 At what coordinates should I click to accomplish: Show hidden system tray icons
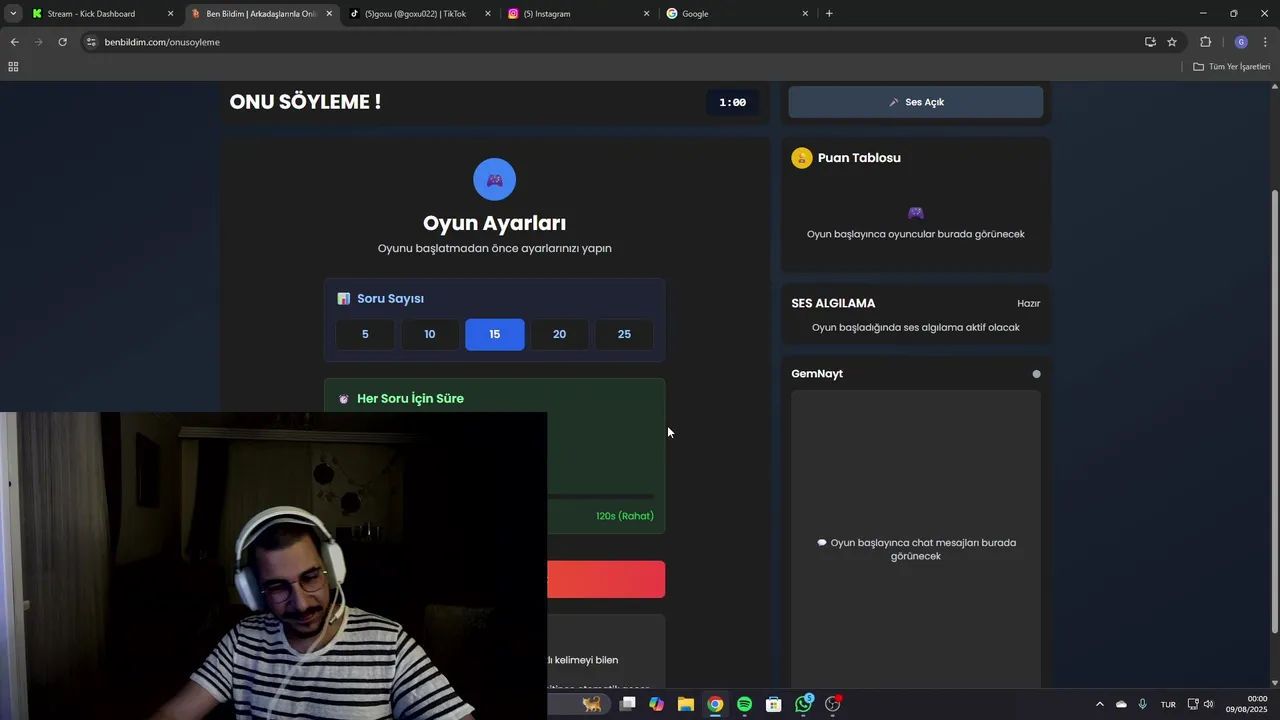(x=1099, y=704)
